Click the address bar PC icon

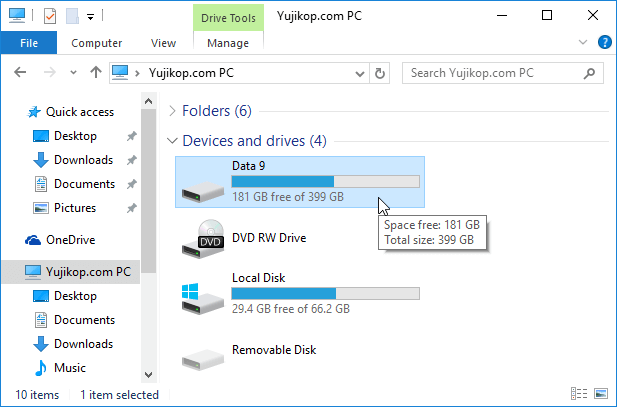click(x=120, y=73)
